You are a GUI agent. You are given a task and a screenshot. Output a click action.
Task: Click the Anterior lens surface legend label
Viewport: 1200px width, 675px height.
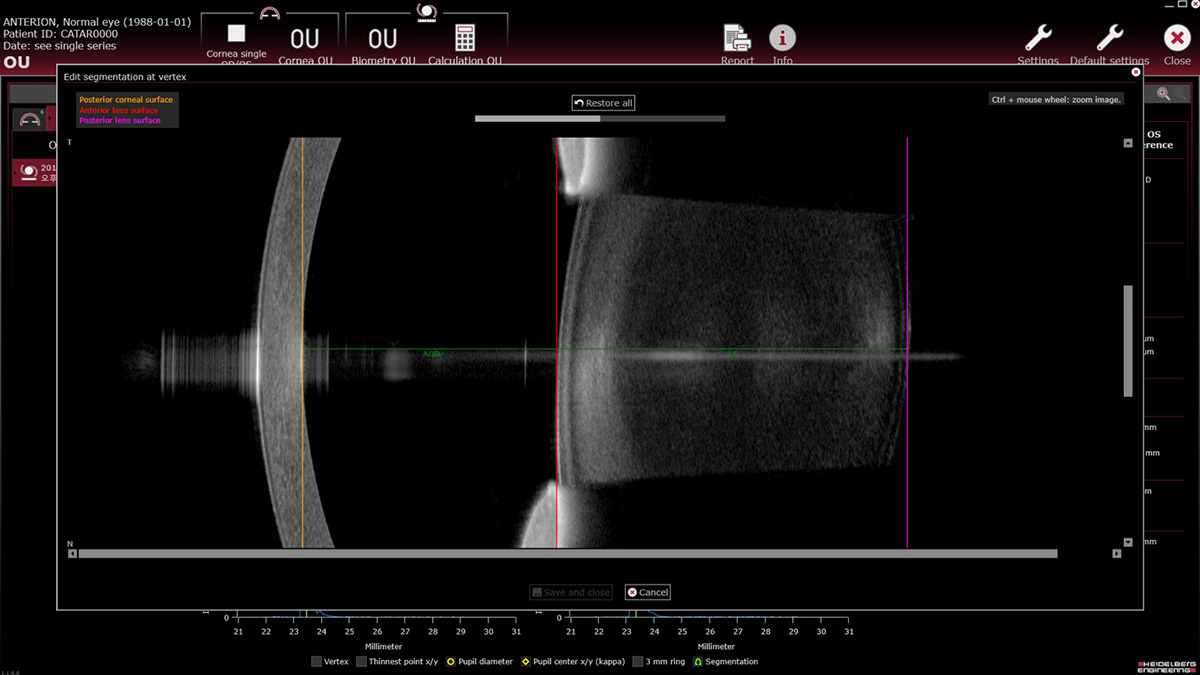click(119, 110)
